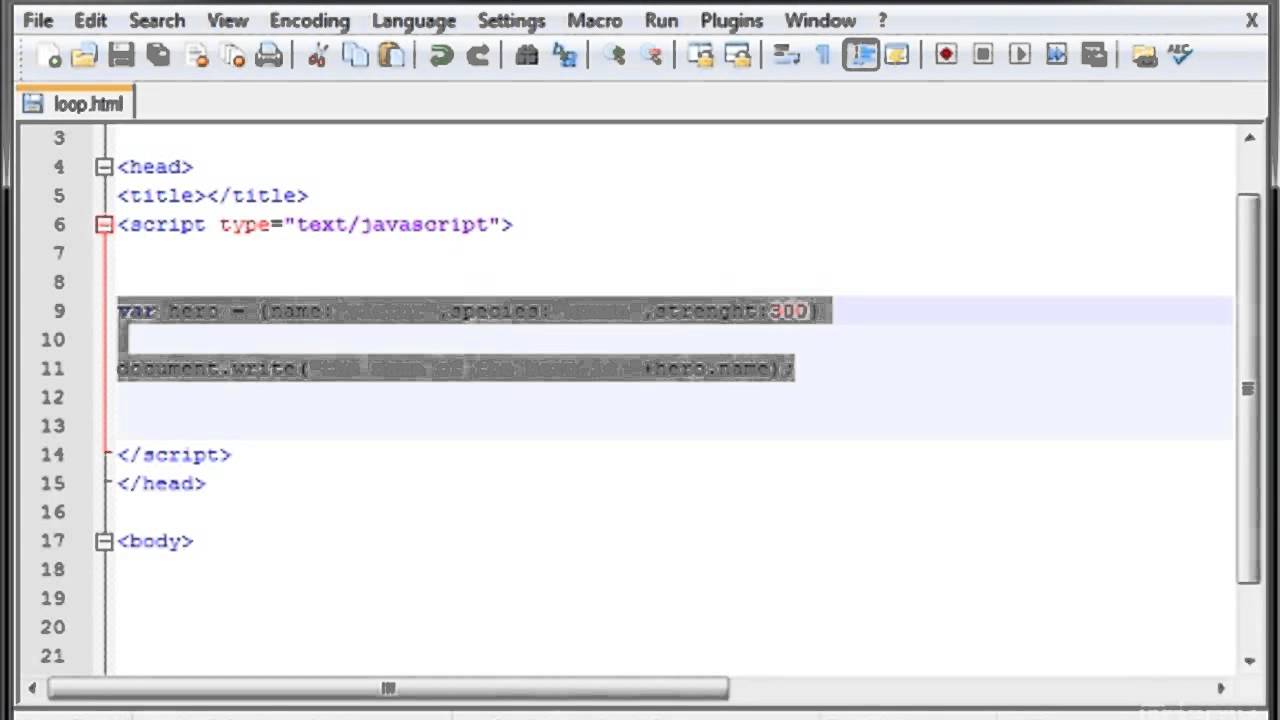Paste from clipboard using the Paste icon
This screenshot has height=720, width=1280.
click(x=392, y=55)
